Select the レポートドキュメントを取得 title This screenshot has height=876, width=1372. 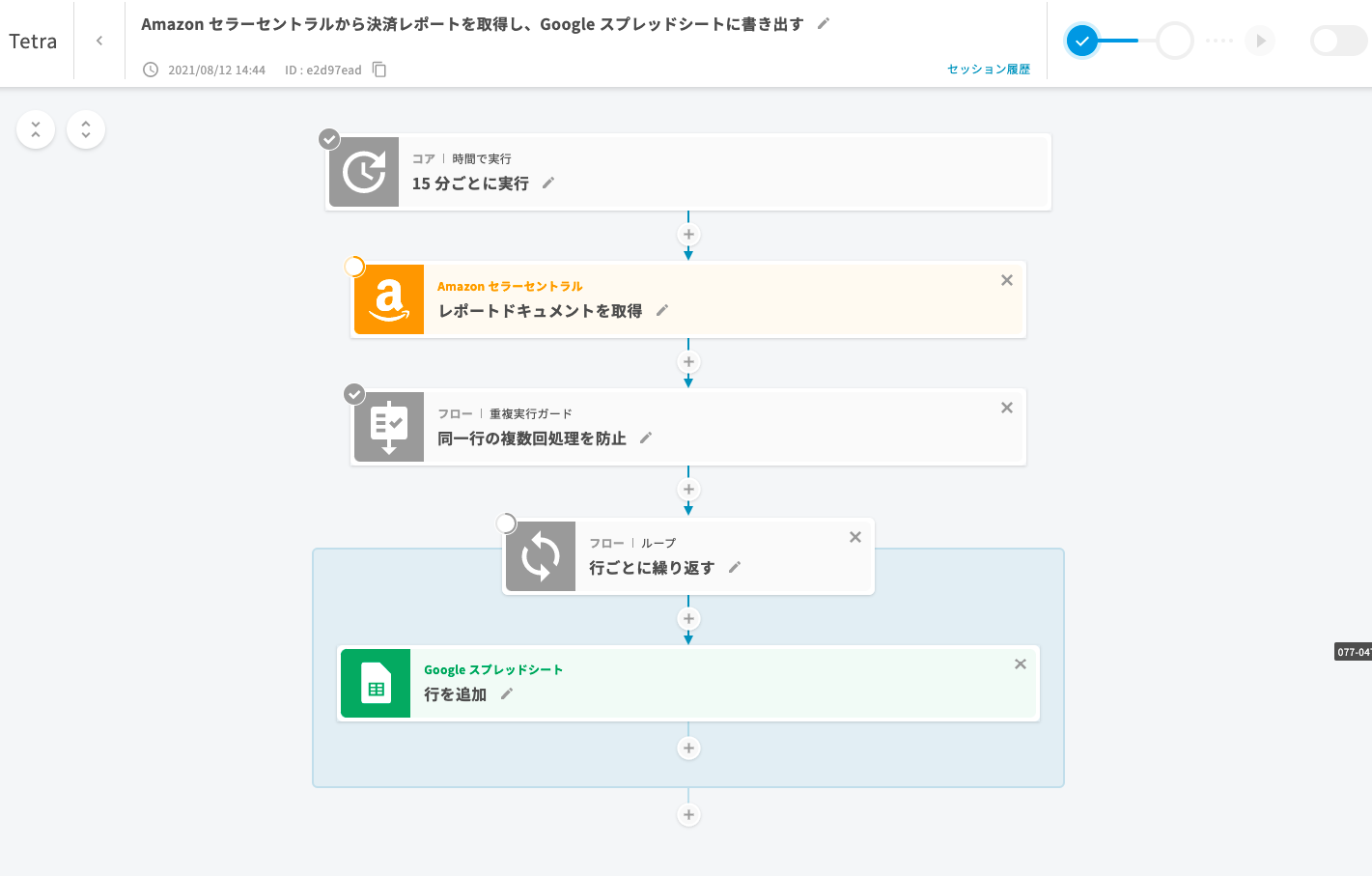(540, 311)
